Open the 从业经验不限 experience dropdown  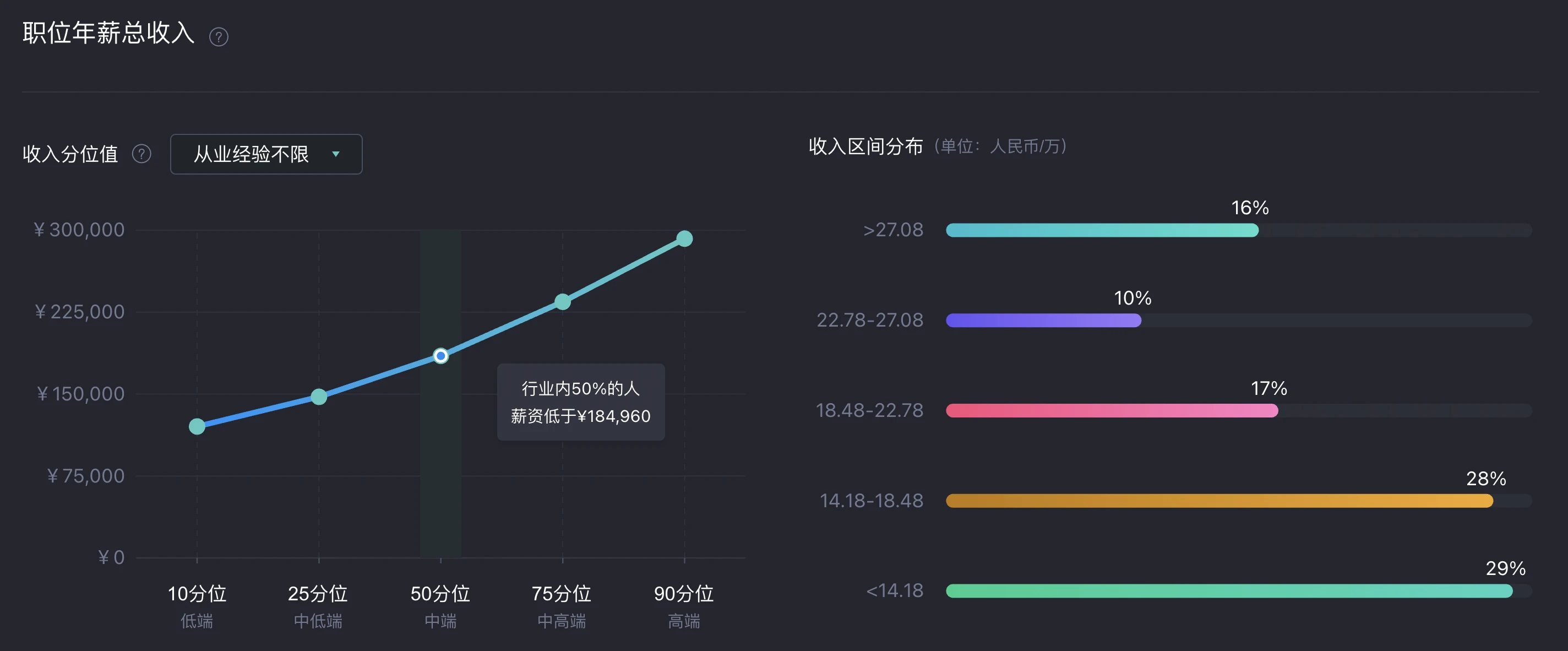click(266, 154)
